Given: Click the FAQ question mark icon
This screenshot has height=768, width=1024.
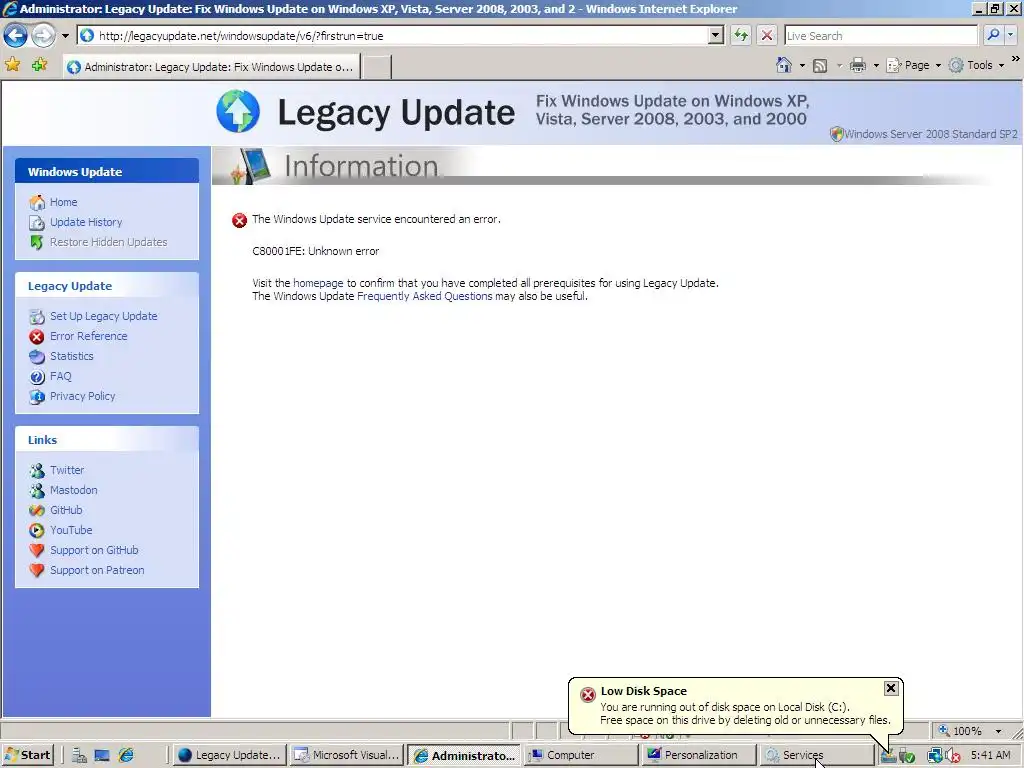Looking at the screenshot, I should [37, 377].
